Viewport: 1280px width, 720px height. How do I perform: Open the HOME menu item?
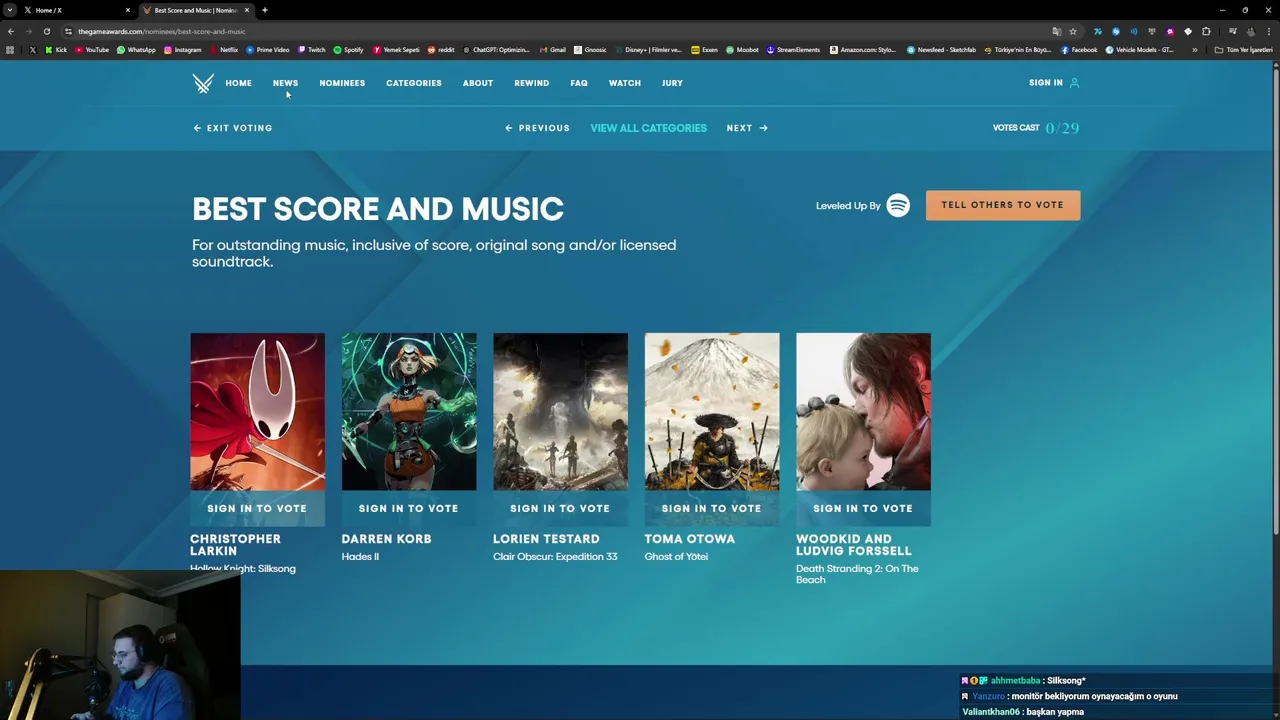pos(238,83)
